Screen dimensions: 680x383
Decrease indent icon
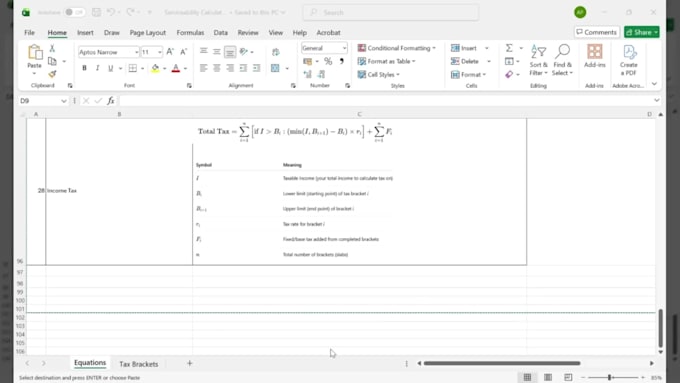point(243,68)
